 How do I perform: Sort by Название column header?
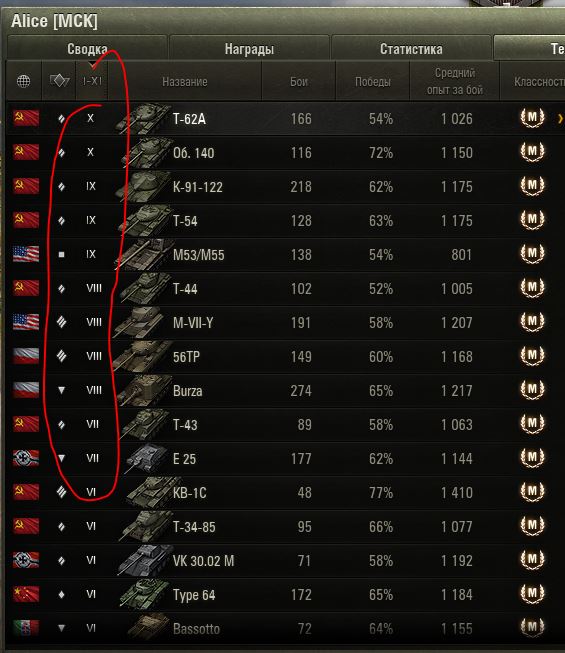(185, 81)
